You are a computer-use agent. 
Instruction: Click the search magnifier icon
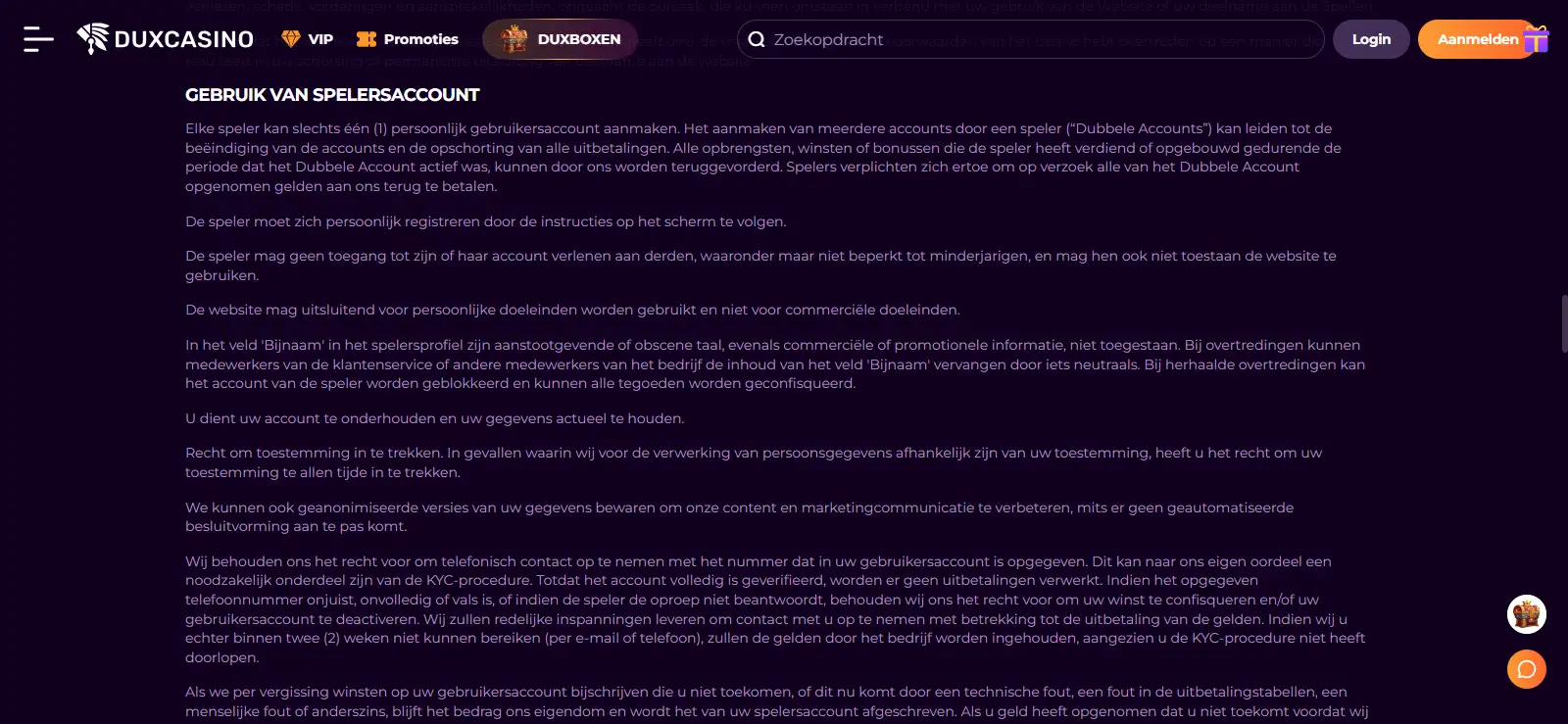tap(757, 39)
